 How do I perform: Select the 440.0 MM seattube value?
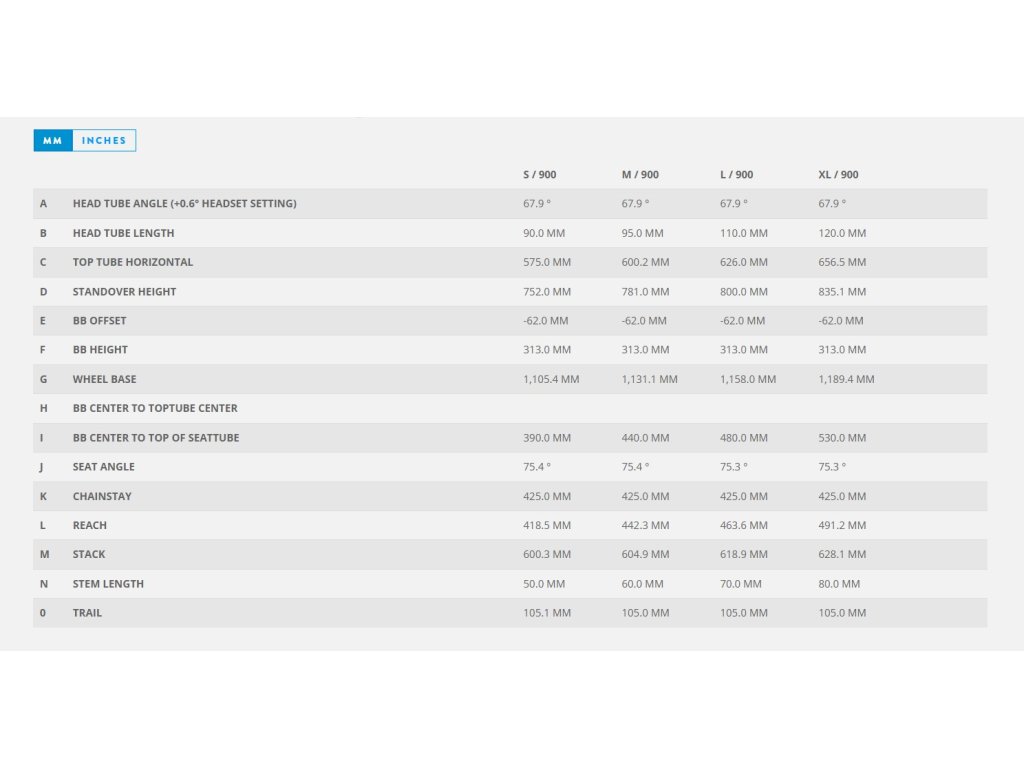point(645,438)
